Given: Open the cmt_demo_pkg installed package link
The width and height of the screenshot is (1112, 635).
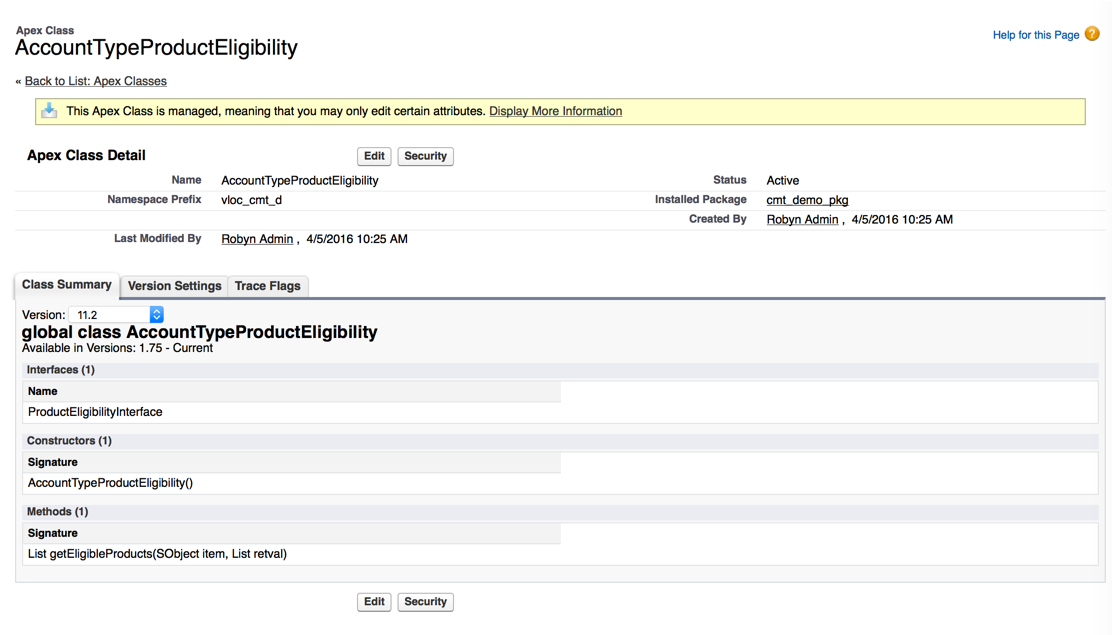Looking at the screenshot, I should pos(807,200).
